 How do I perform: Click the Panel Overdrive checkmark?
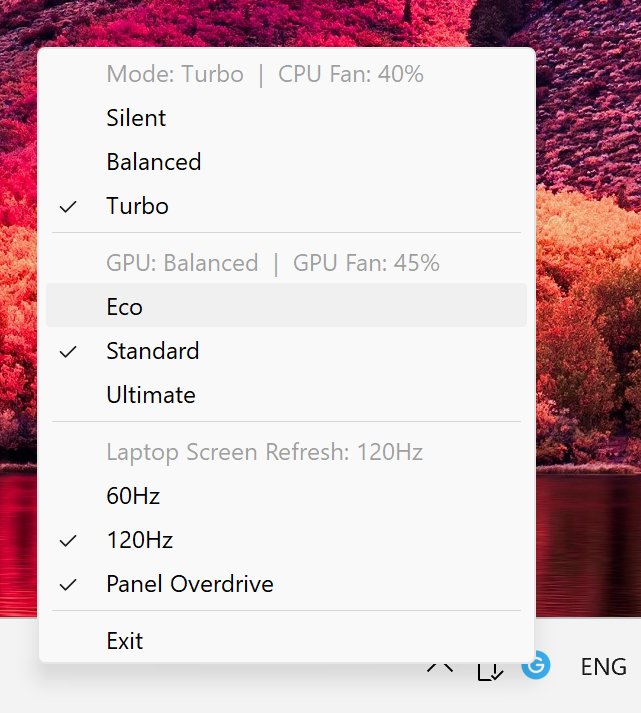[69, 585]
